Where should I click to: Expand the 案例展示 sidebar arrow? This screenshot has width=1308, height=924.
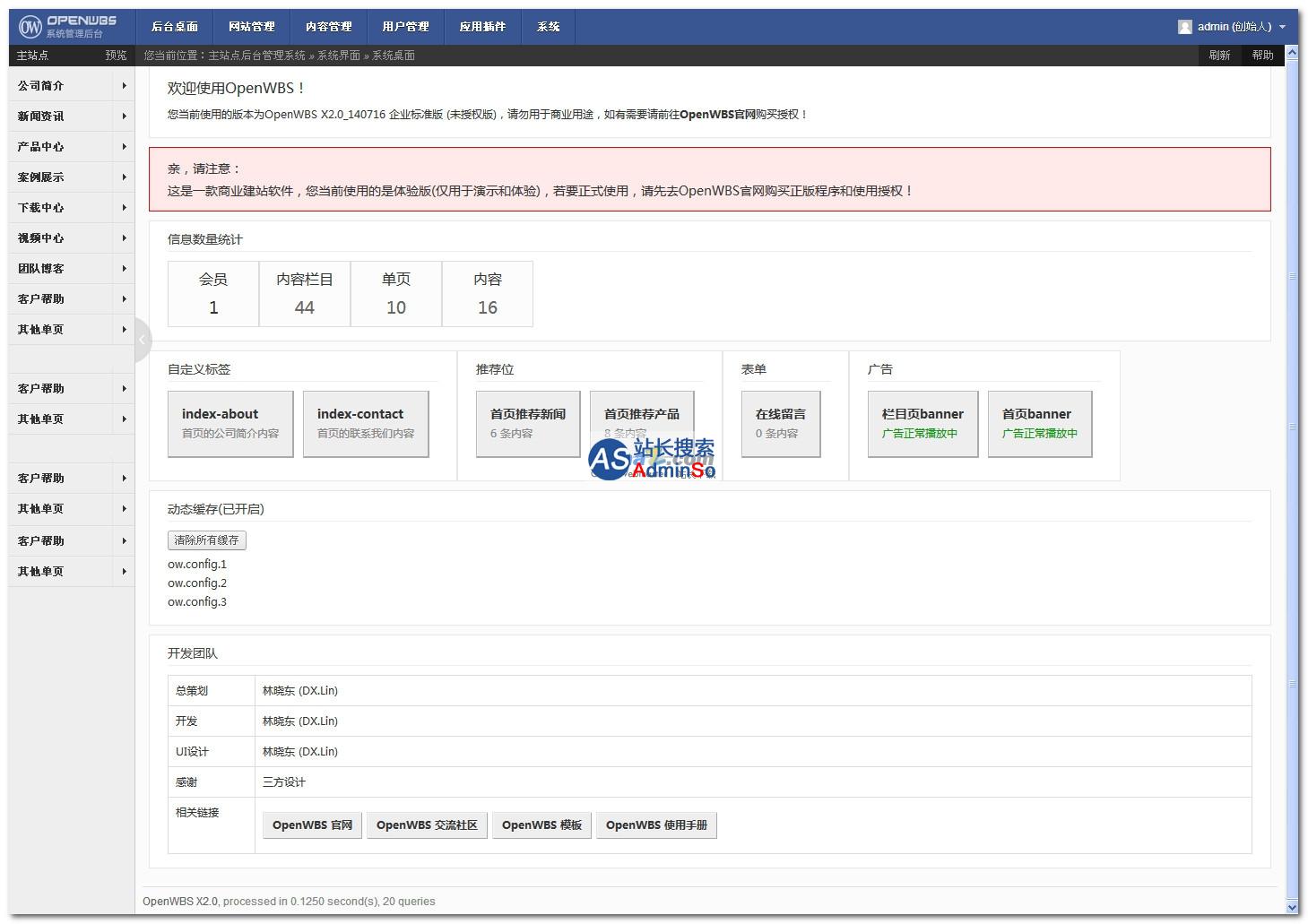tap(124, 177)
